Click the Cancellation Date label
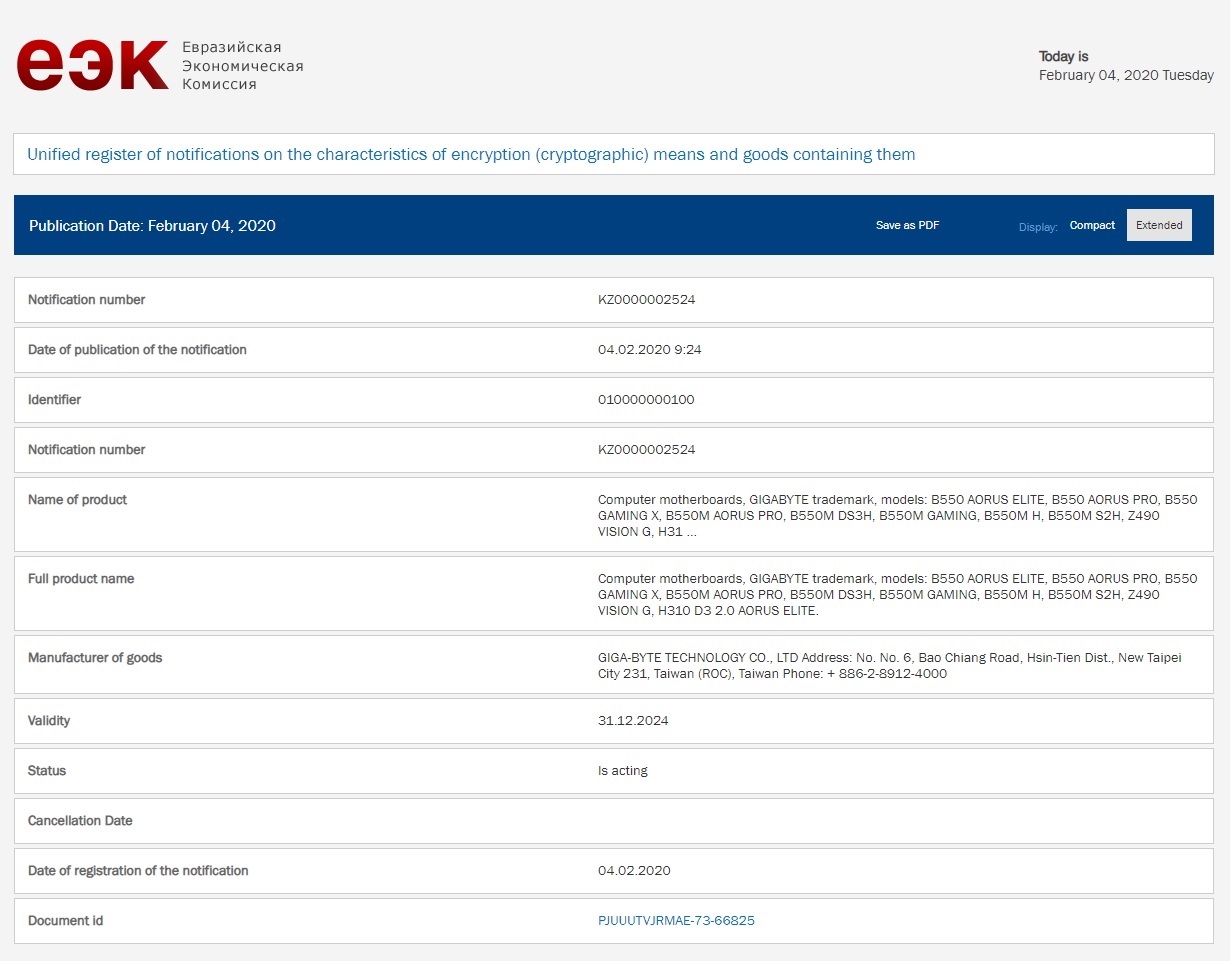1232x964 pixels. tap(80, 820)
